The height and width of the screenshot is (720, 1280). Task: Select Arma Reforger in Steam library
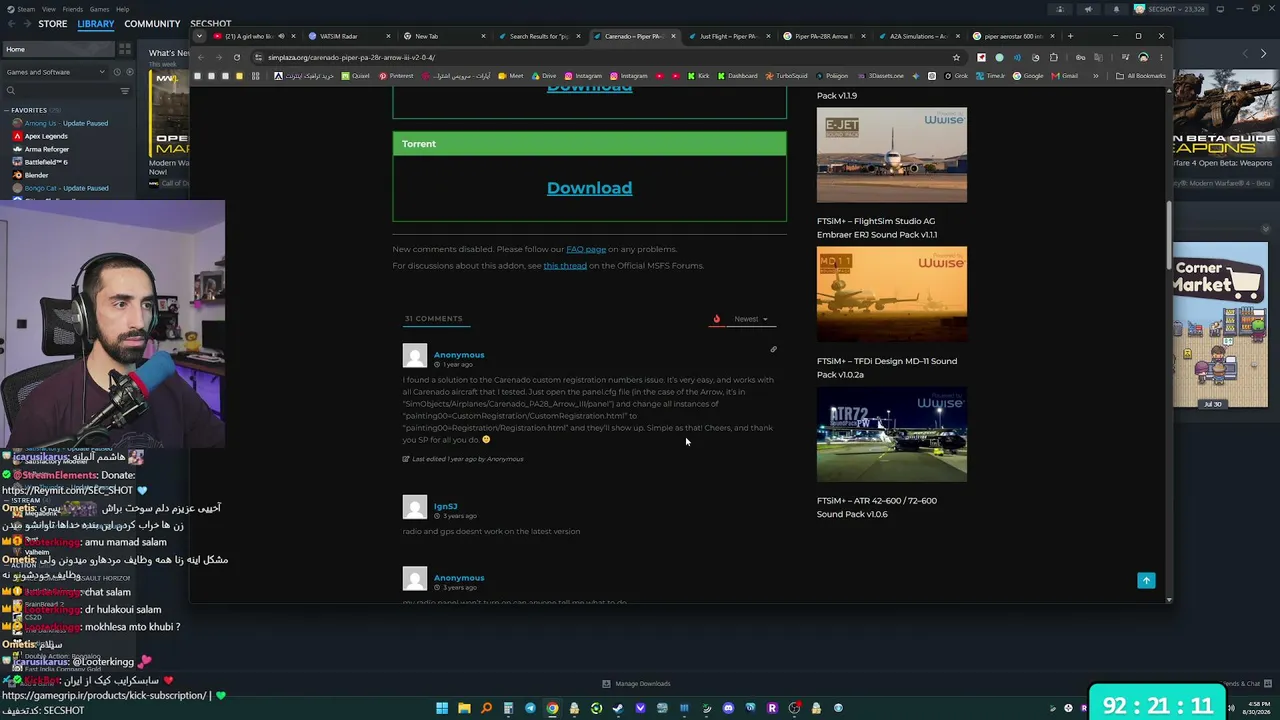47,149
